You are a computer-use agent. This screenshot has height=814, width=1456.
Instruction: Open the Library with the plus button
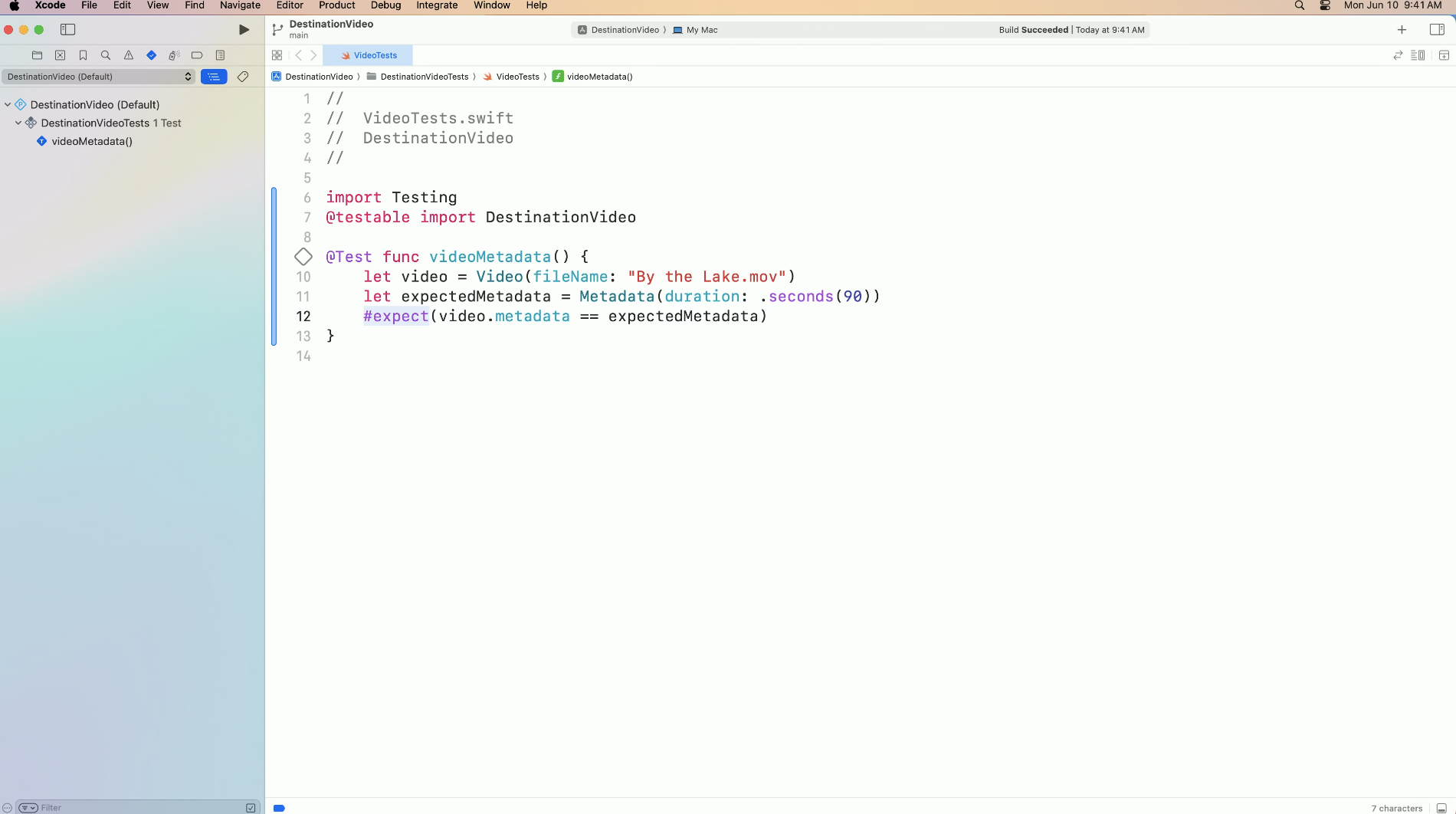[1402, 30]
